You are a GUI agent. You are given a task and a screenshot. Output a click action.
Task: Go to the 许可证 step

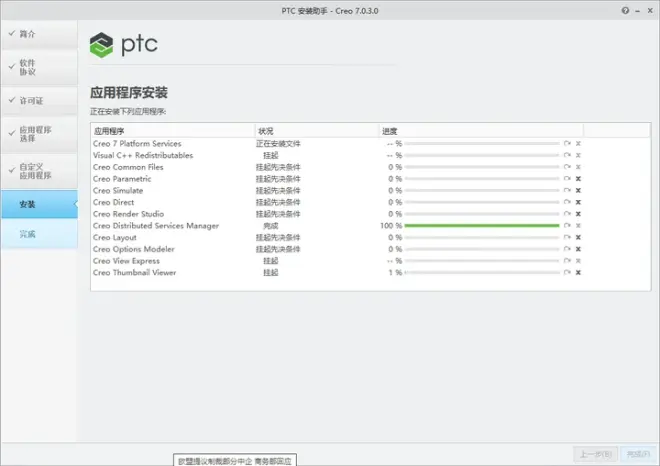point(39,101)
